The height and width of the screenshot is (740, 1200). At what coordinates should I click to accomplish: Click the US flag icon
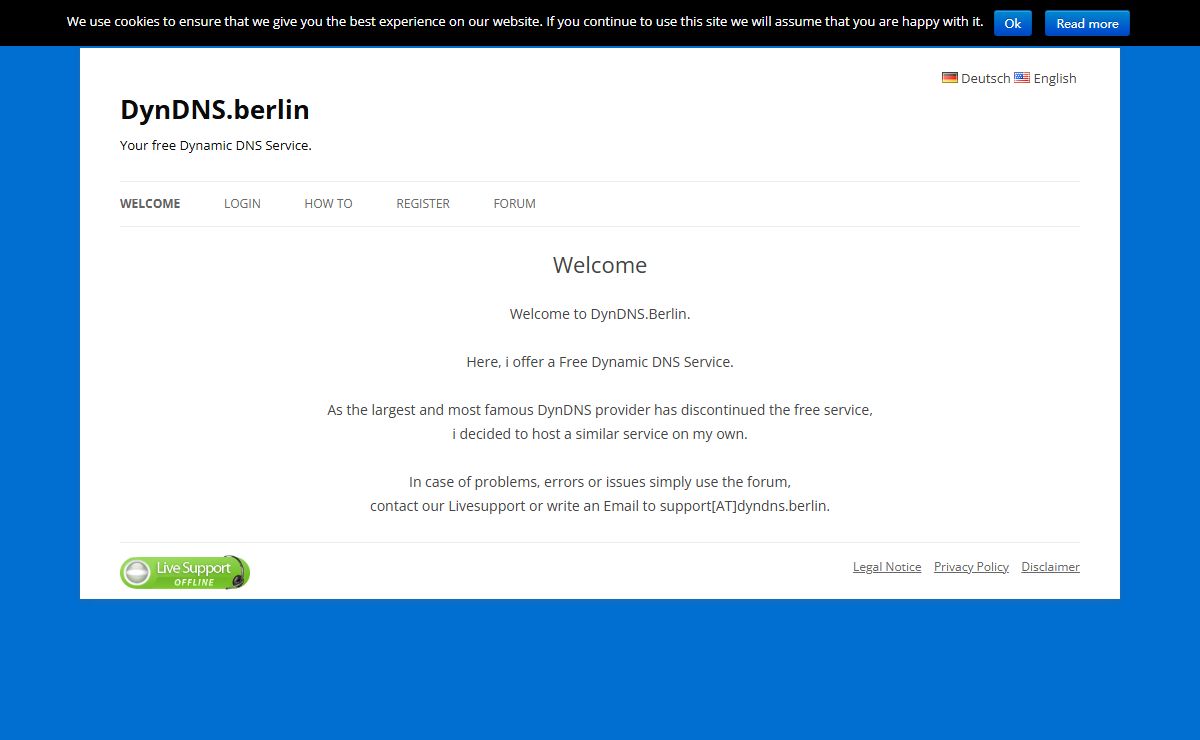point(1022,77)
